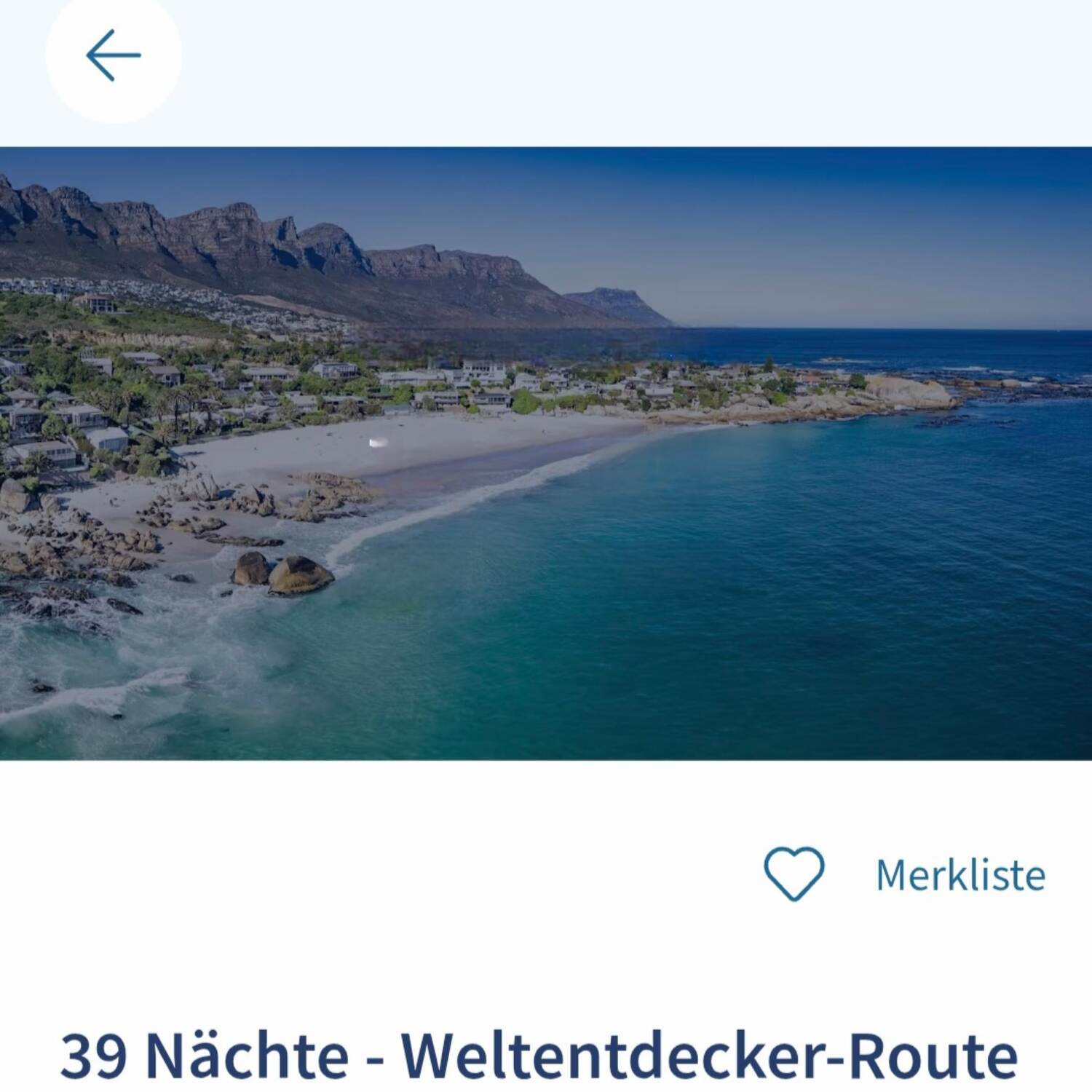Screen dimensions: 1092x1092
Task: Select the 39 Nächte Weltentdecker-Route heading
Action: [539, 1055]
